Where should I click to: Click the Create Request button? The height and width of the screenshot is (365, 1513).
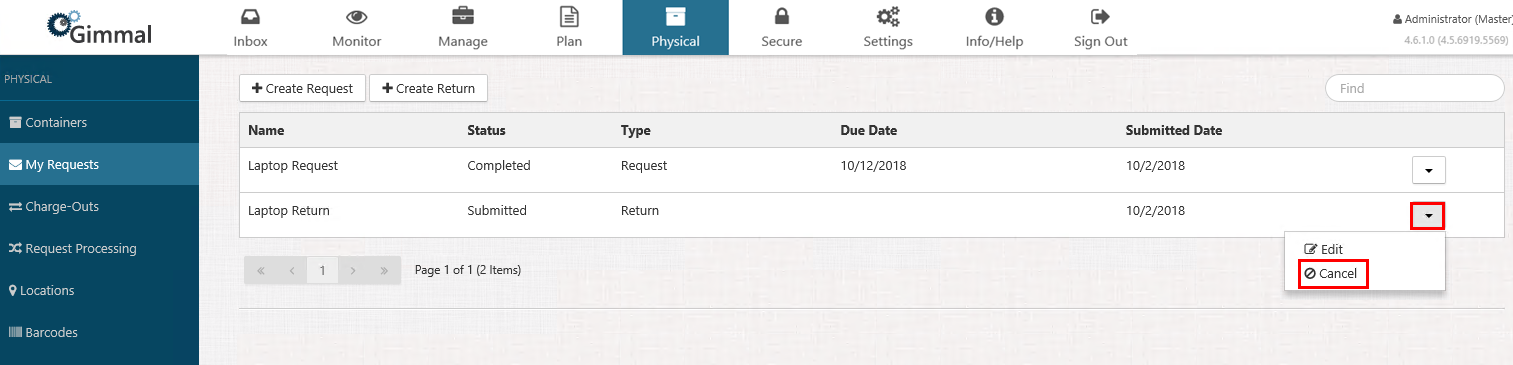point(302,88)
